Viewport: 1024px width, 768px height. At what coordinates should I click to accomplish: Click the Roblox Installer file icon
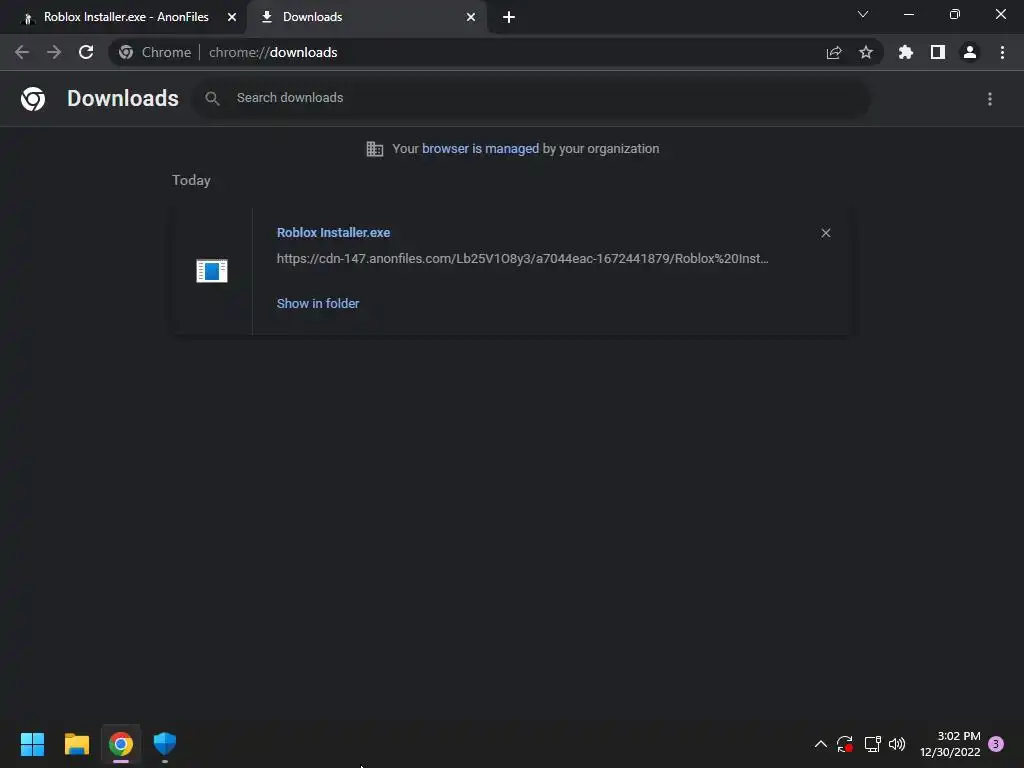point(212,271)
